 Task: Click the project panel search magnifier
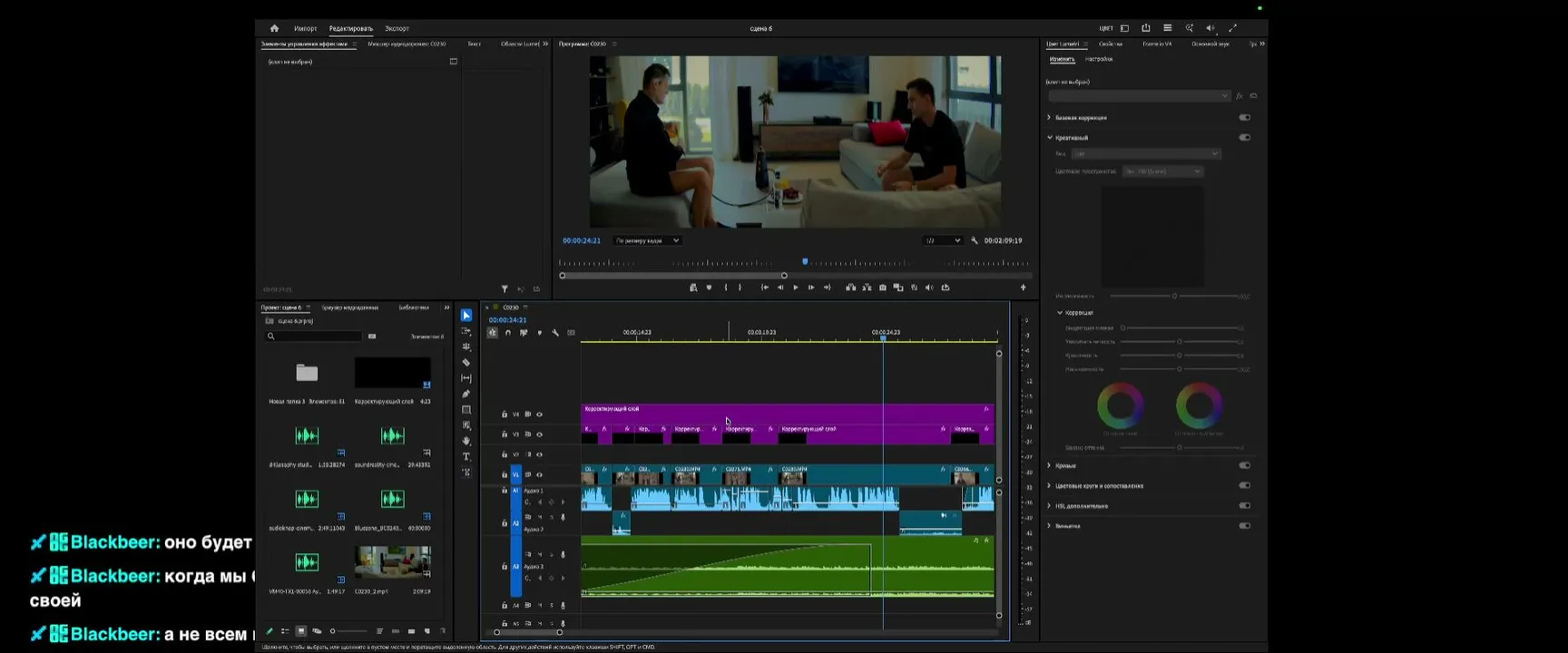click(270, 336)
